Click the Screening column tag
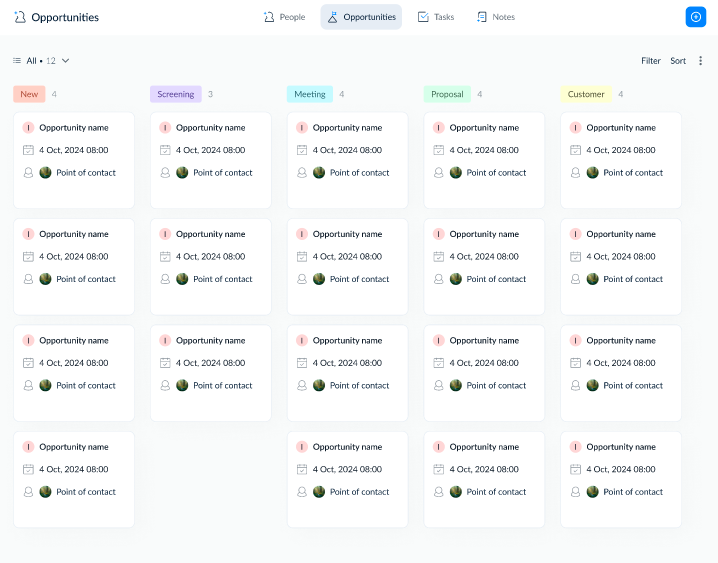This screenshot has width=718, height=563. [176, 94]
